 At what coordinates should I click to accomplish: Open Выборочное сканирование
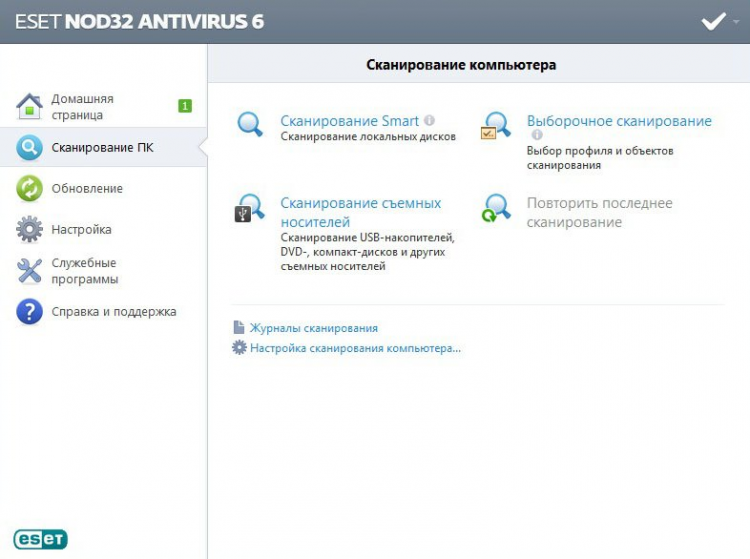(x=619, y=121)
